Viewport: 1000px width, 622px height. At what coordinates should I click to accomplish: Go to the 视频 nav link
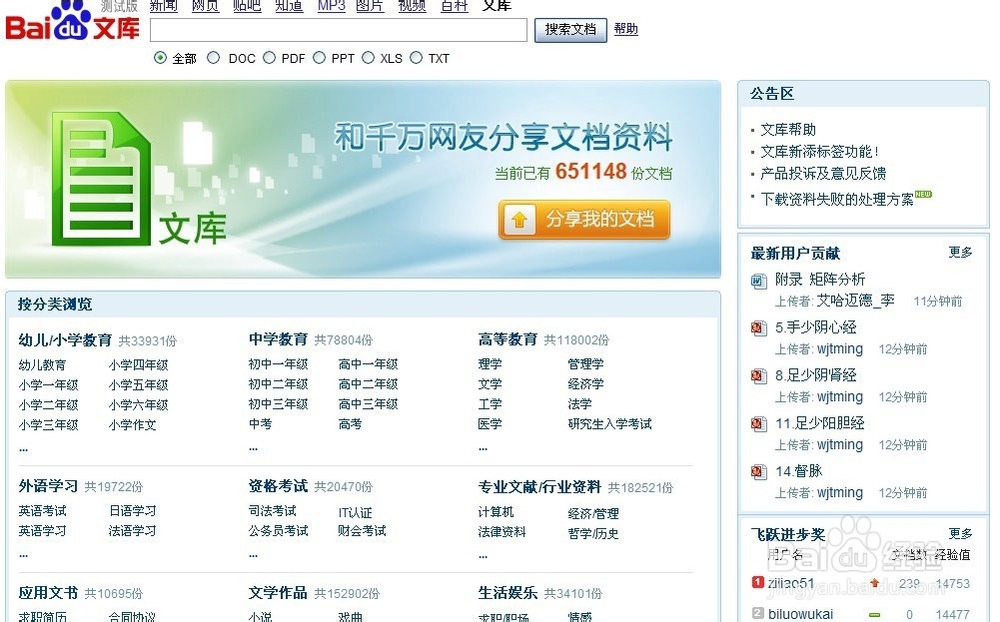click(412, 6)
